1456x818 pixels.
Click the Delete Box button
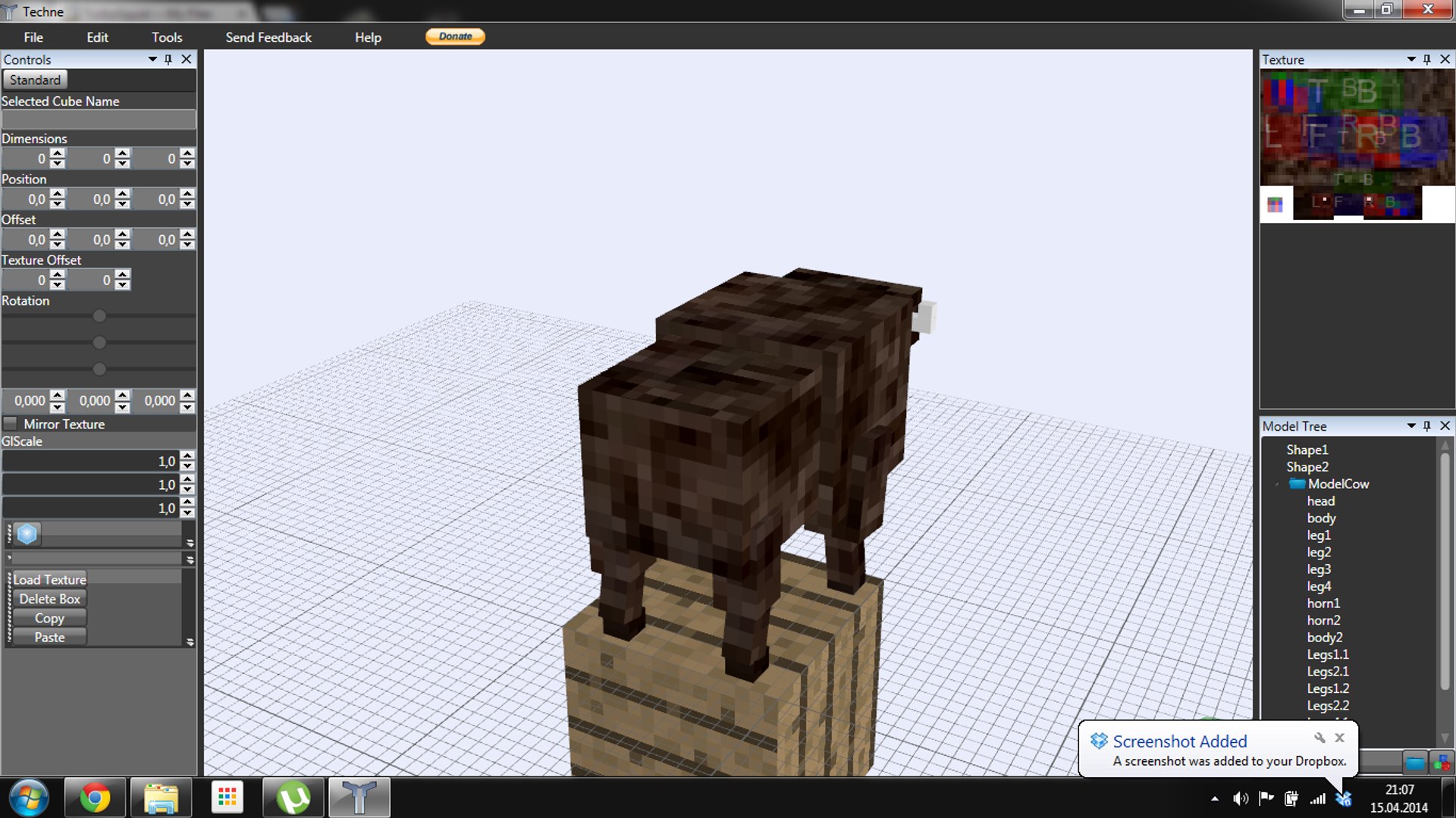(x=49, y=599)
